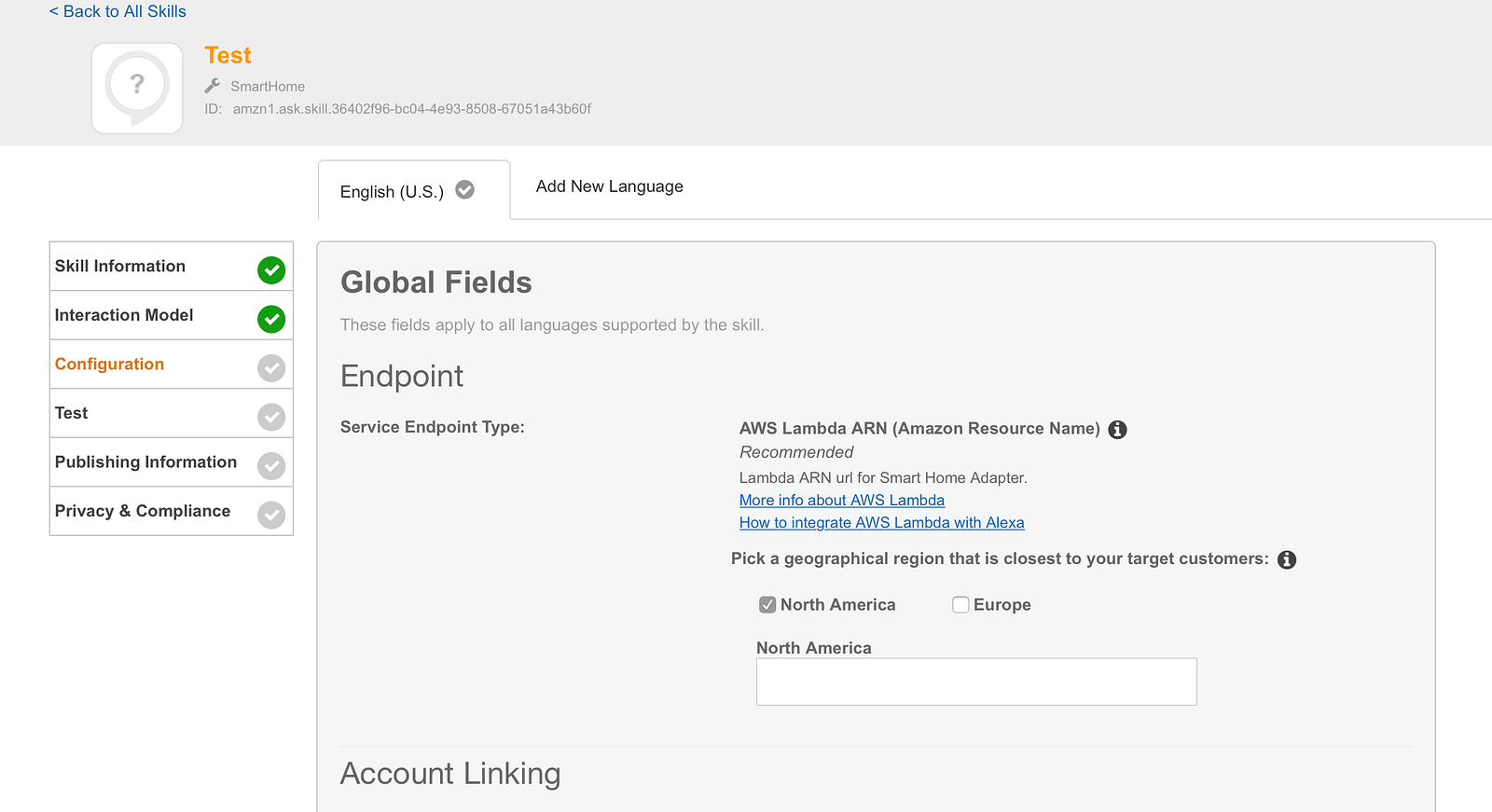This screenshot has width=1492, height=812.
Task: Switch to the English (U.S.) language tab
Action: click(392, 192)
